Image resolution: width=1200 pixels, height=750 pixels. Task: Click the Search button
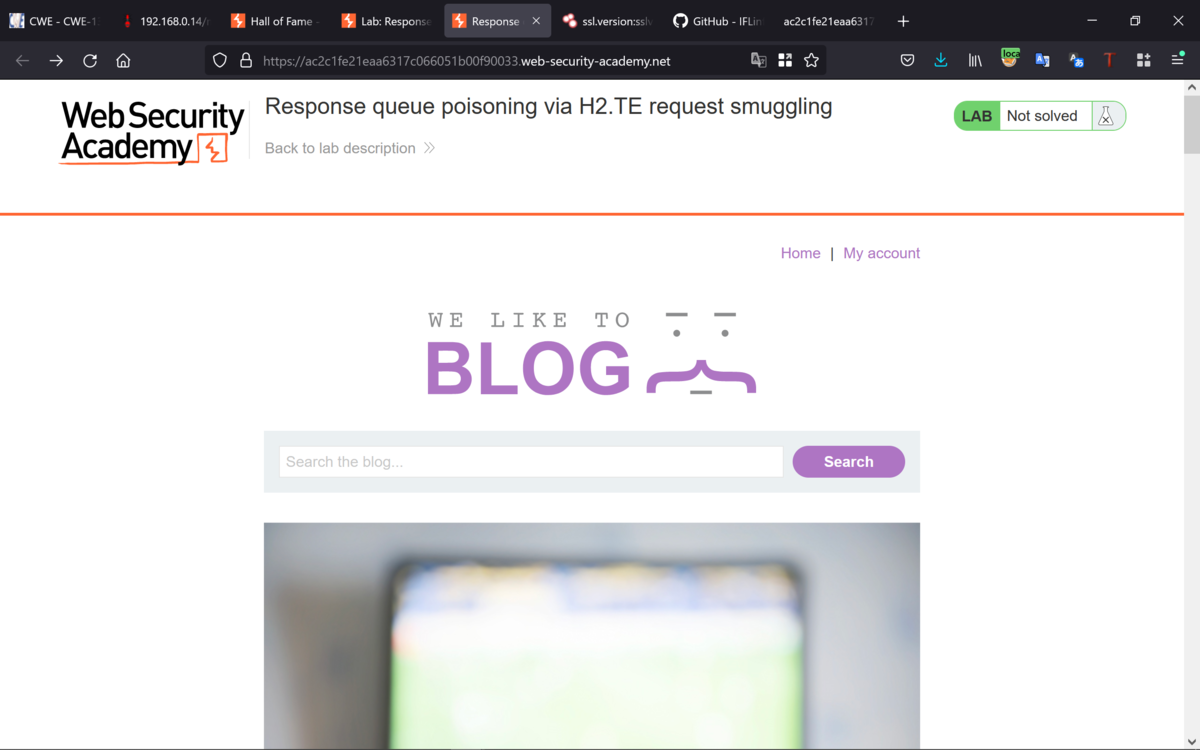pos(849,462)
